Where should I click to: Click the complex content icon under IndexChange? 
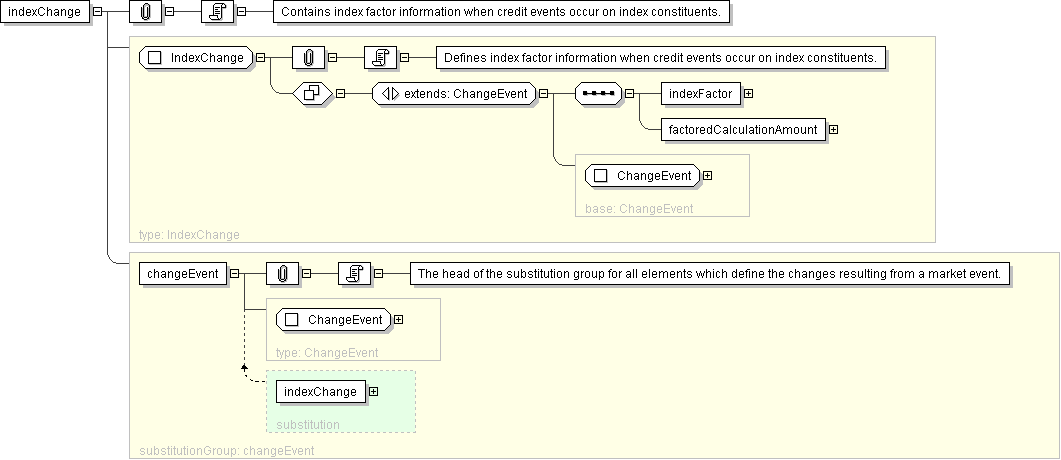click(x=310, y=94)
